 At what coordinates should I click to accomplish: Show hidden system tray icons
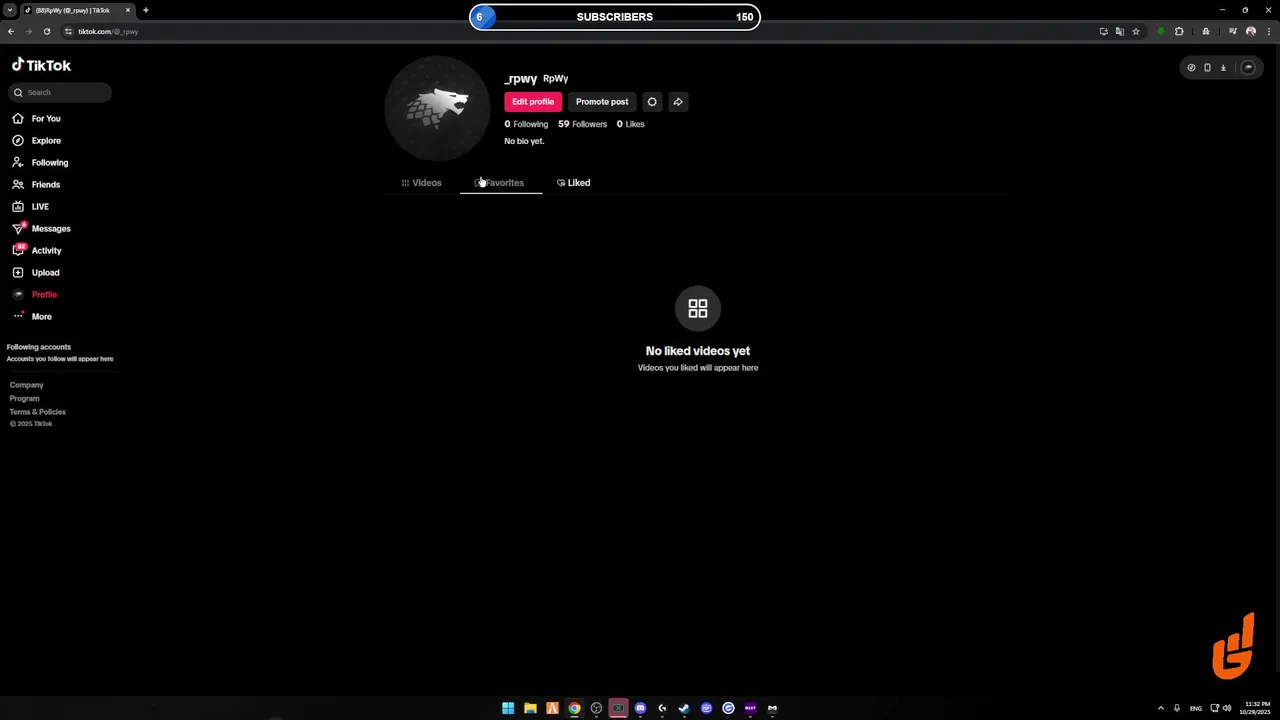[1161, 708]
